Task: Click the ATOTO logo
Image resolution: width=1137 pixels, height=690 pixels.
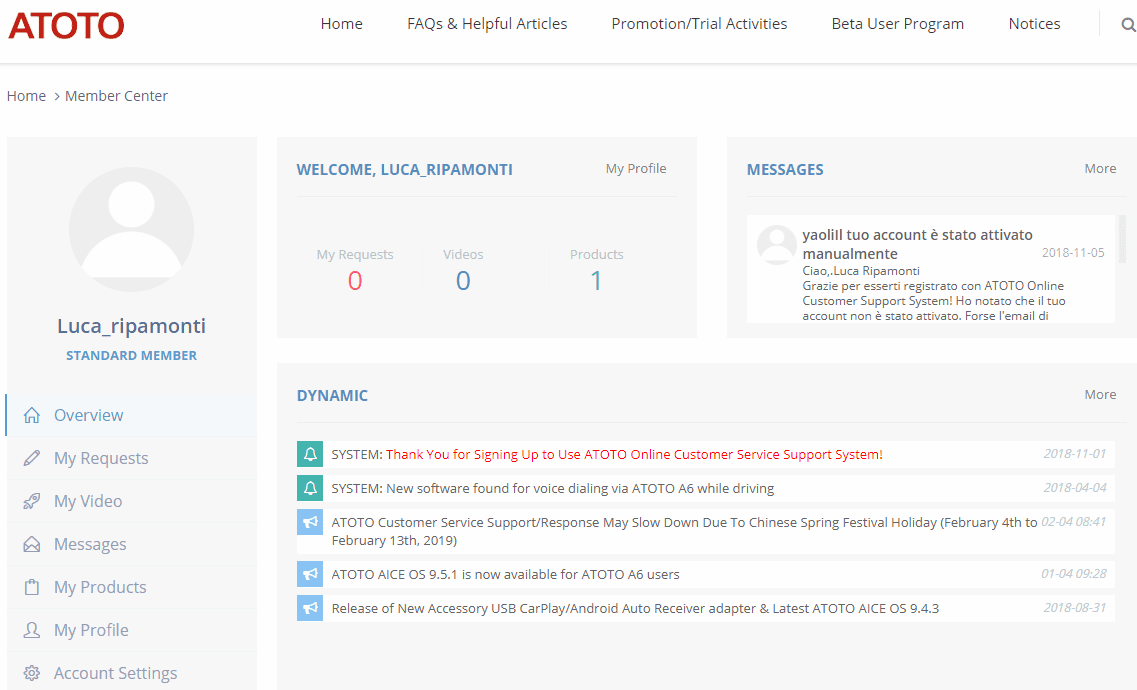Action: click(x=66, y=25)
